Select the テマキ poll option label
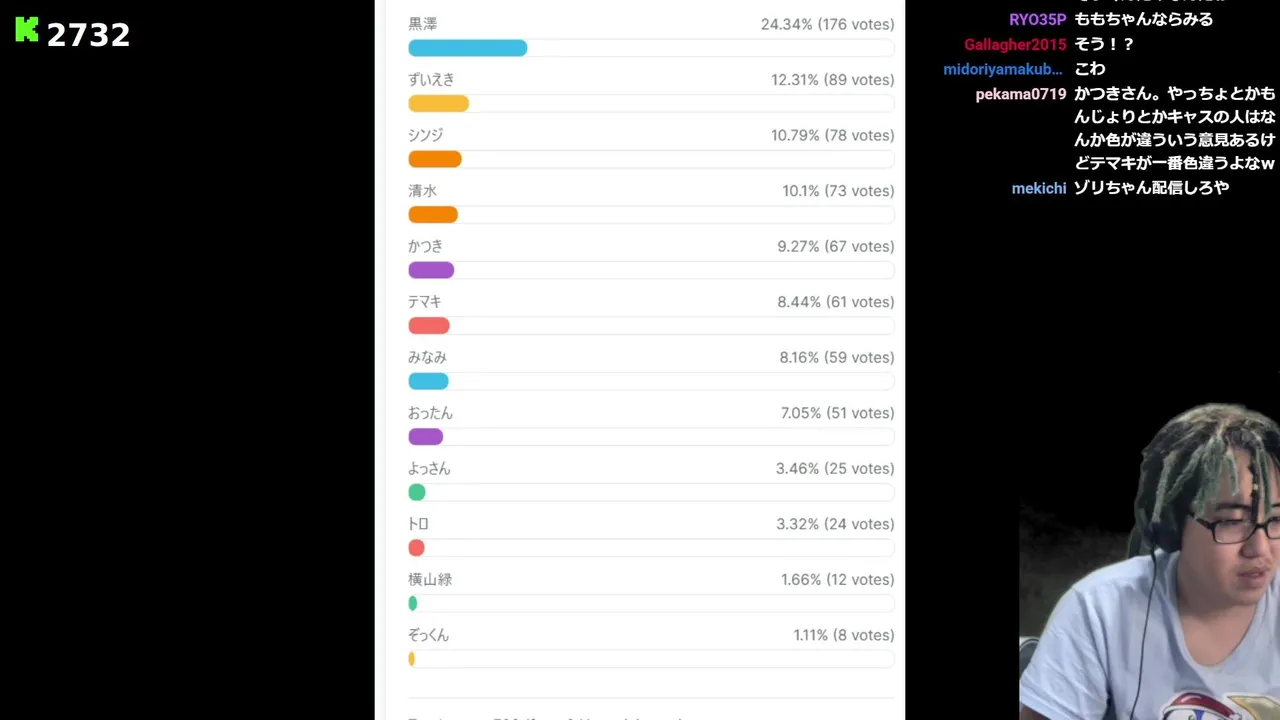Screen dimensions: 1280x720 425,302
